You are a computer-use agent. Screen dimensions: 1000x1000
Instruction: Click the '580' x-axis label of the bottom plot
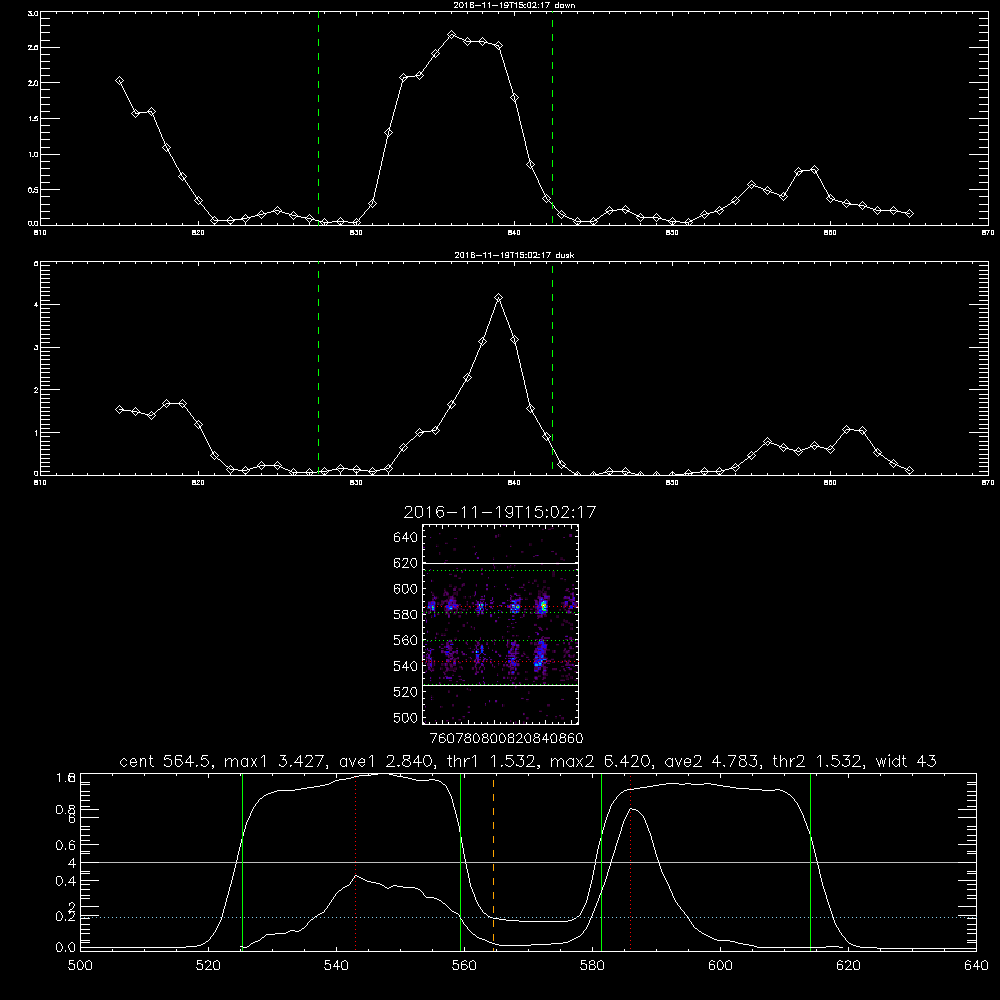pos(592,966)
